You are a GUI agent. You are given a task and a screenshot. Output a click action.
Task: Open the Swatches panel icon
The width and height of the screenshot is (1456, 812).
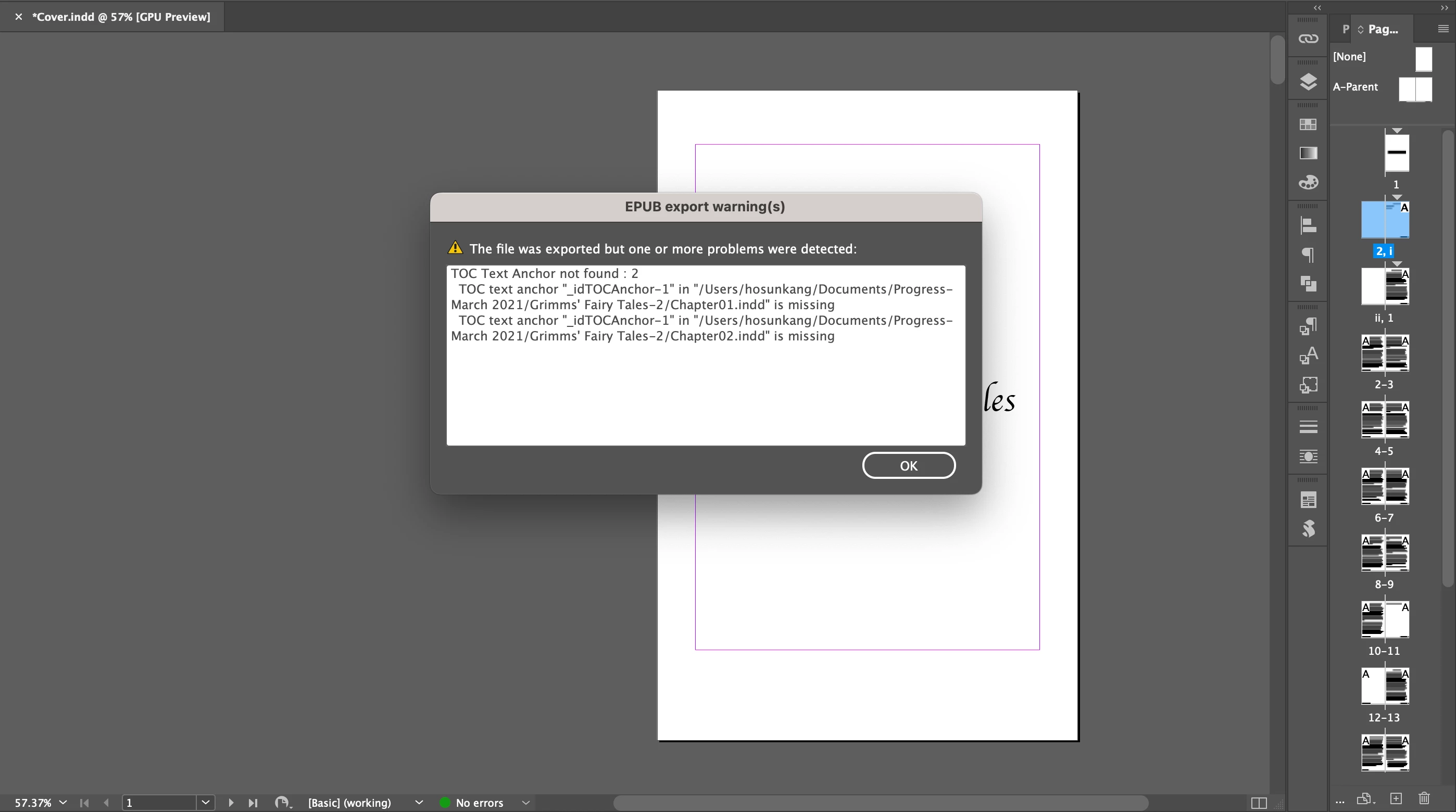(1308, 124)
